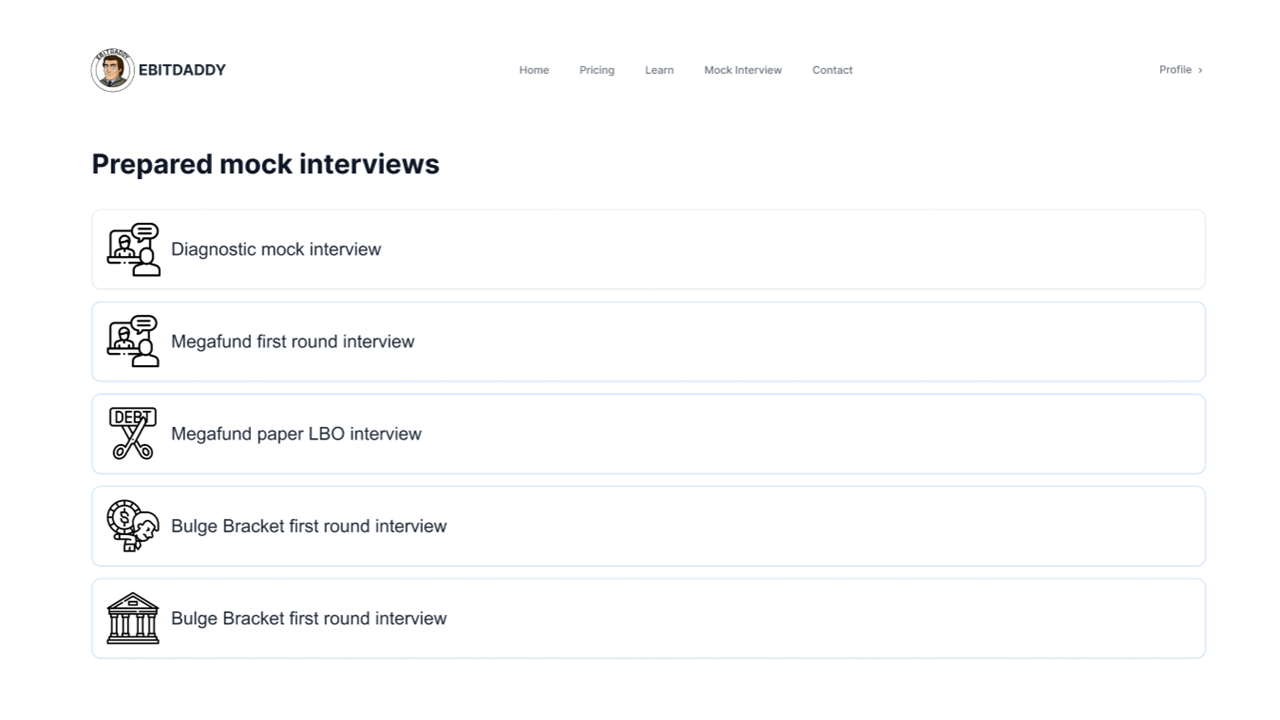Click the Prepared mock interviews heading
This screenshot has height=720, width=1280.
coord(265,164)
